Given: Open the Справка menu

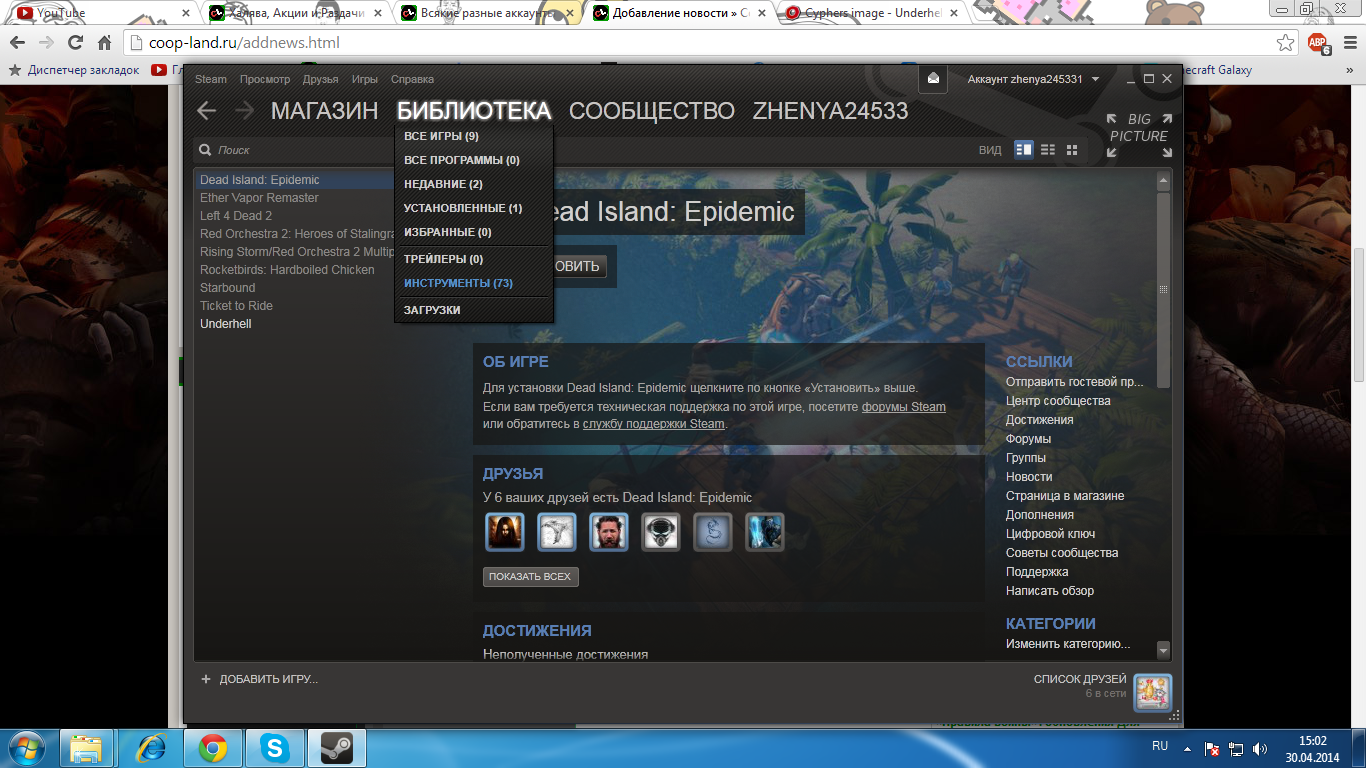Looking at the screenshot, I should coord(412,79).
